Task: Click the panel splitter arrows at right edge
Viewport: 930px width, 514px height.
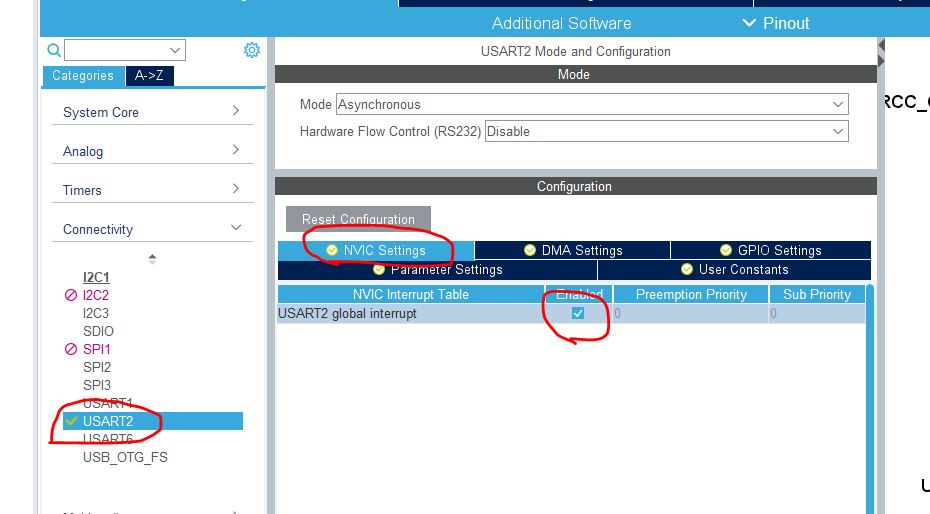Action: click(881, 53)
